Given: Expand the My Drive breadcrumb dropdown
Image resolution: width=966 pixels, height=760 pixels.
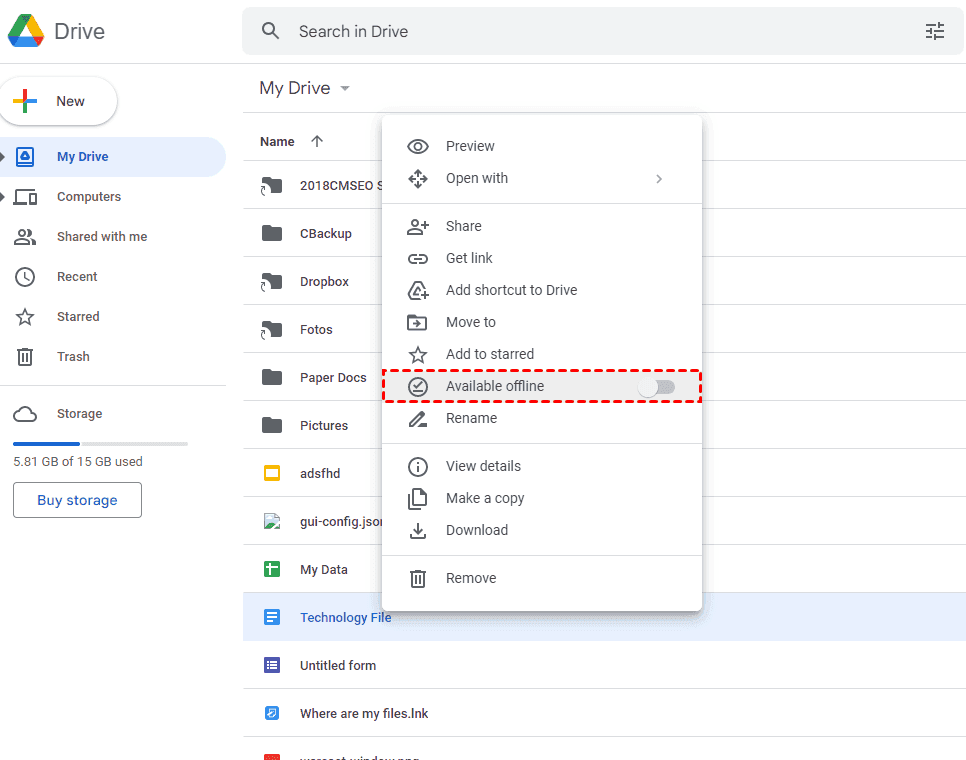Looking at the screenshot, I should coord(344,88).
